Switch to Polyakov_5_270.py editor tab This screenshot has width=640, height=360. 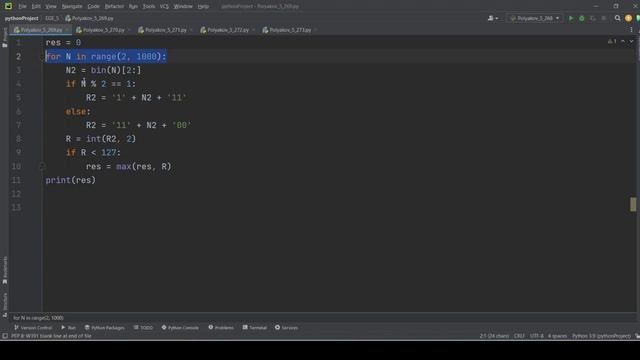click(x=103, y=30)
